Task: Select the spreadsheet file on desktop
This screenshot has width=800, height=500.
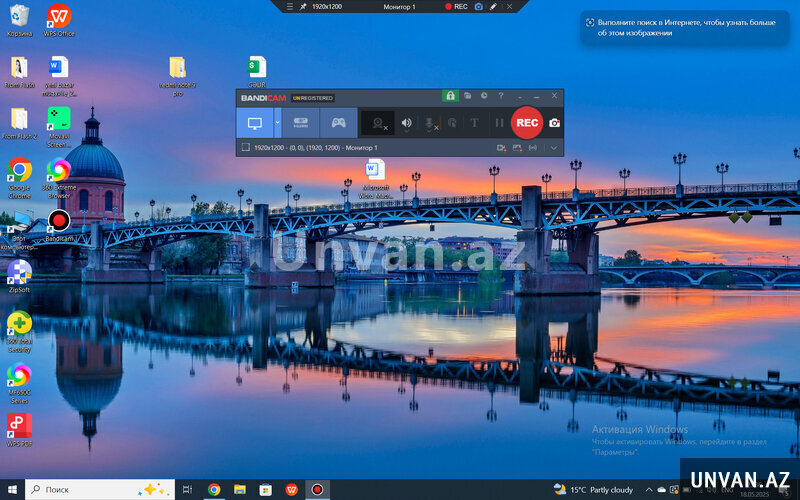Action: [x=257, y=72]
